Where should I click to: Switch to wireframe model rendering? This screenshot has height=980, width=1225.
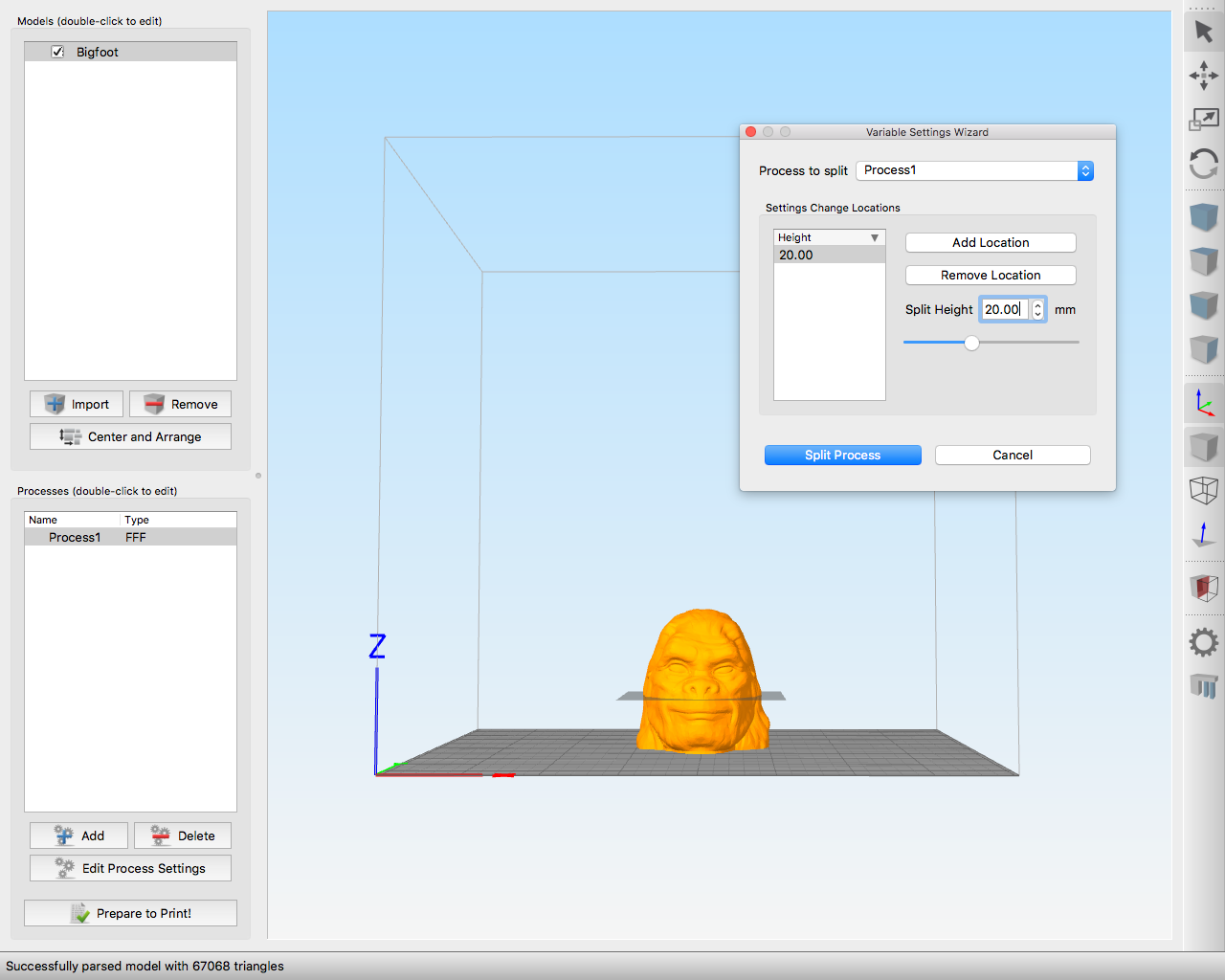(x=1203, y=490)
